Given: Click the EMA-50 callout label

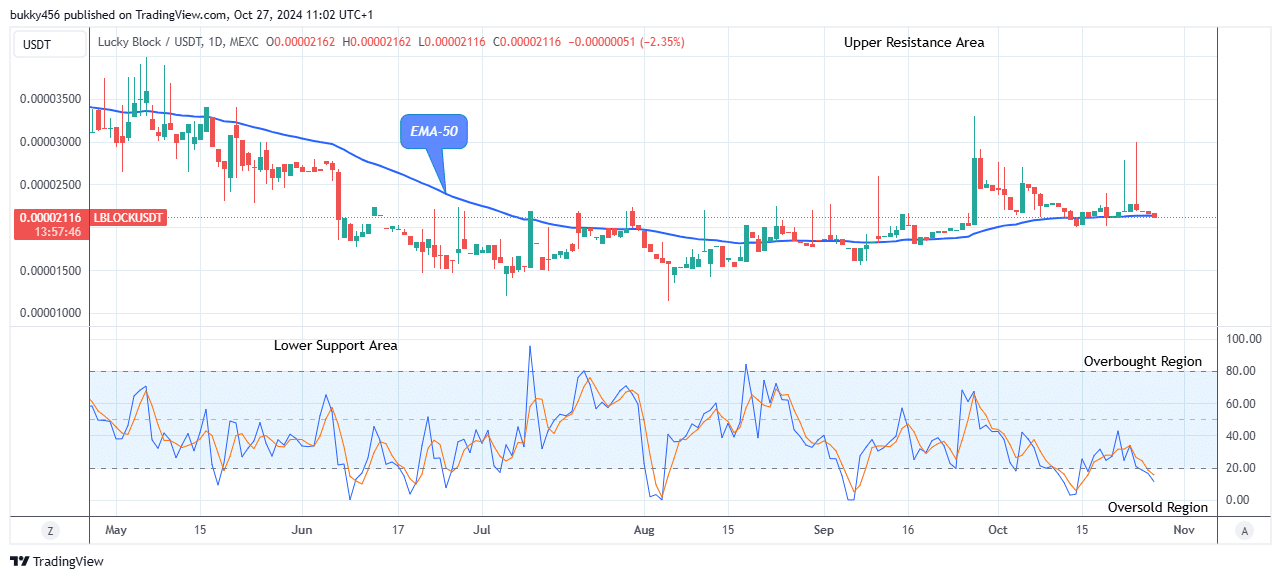Looking at the screenshot, I should (x=432, y=130).
